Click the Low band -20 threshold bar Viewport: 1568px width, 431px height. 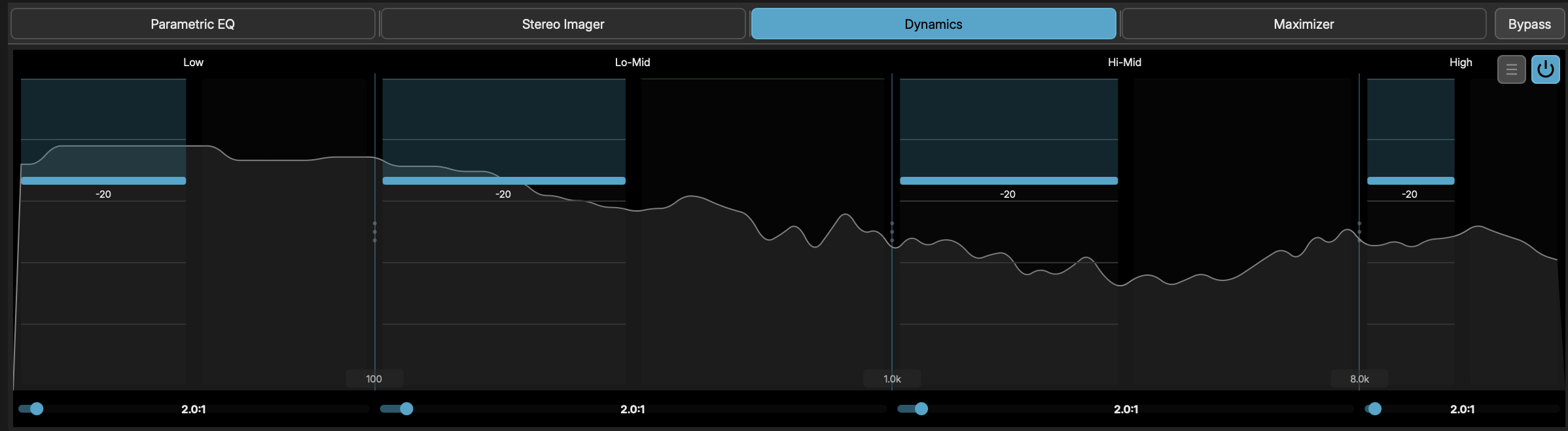[x=103, y=181]
